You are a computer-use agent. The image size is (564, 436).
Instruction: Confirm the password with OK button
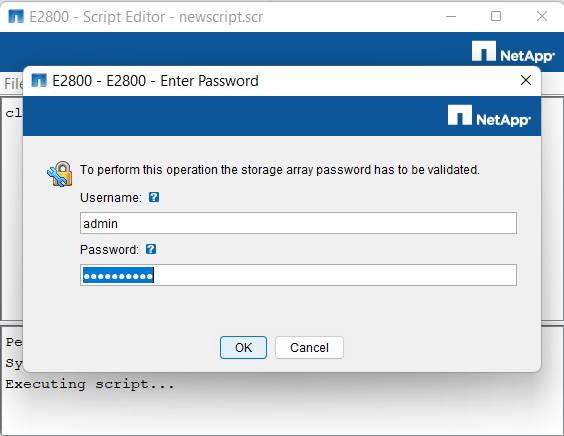(x=244, y=348)
